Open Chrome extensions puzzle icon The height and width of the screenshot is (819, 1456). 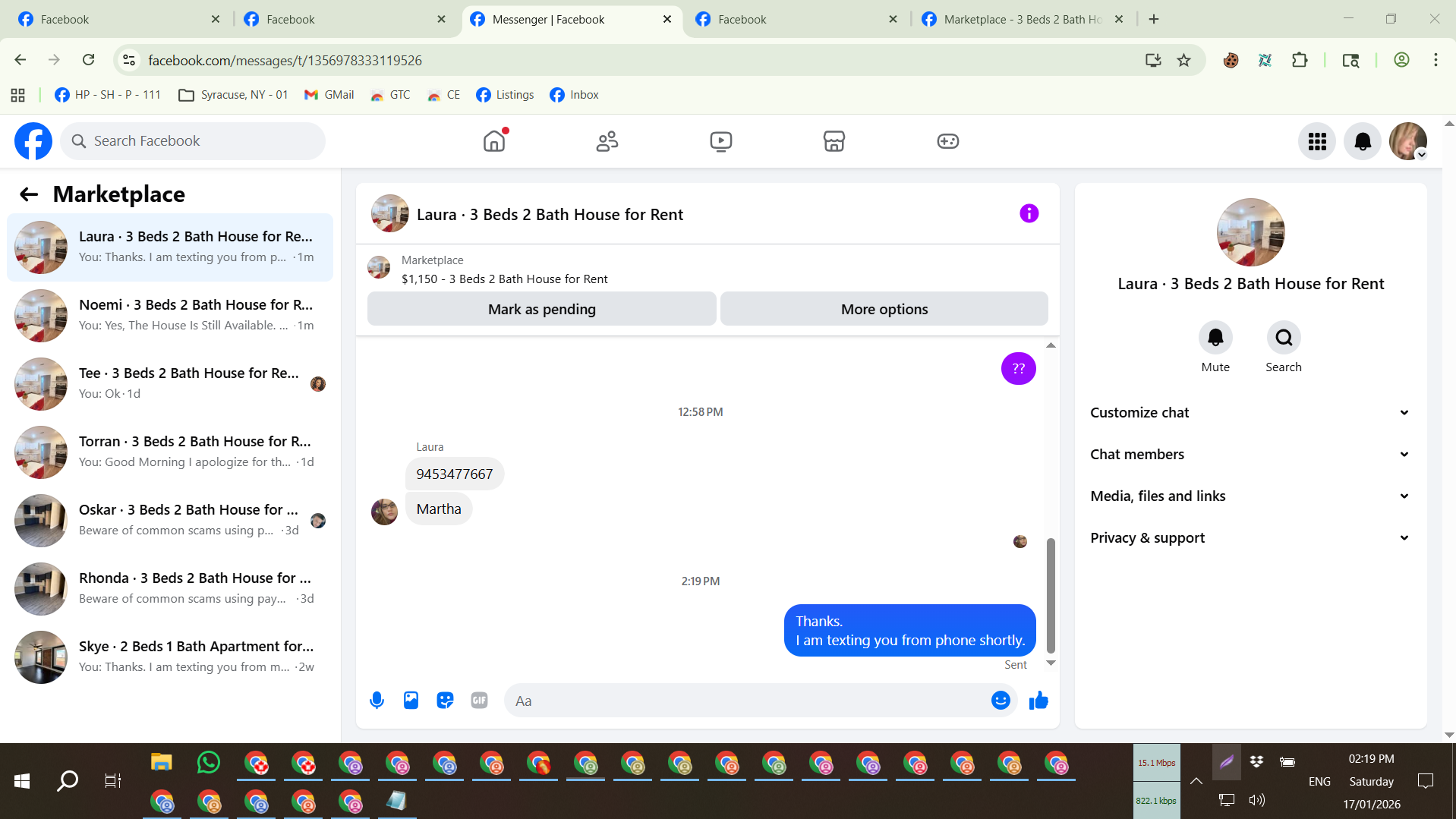pos(1300,60)
